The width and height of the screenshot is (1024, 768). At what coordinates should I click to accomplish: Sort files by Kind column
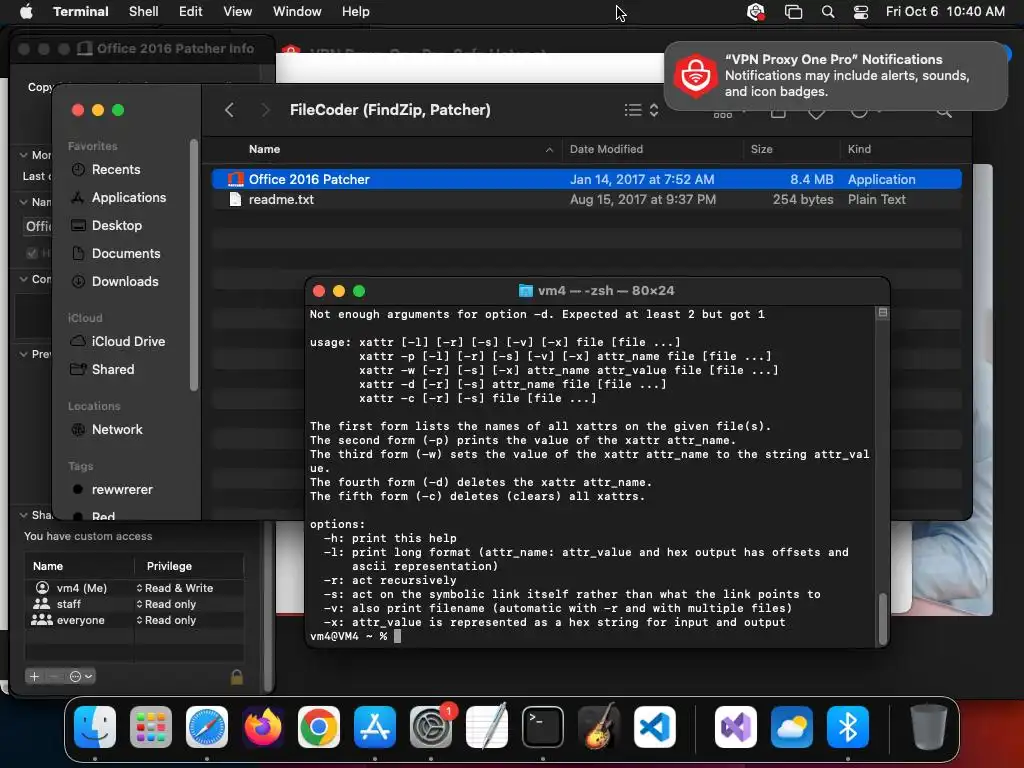[x=901, y=149]
